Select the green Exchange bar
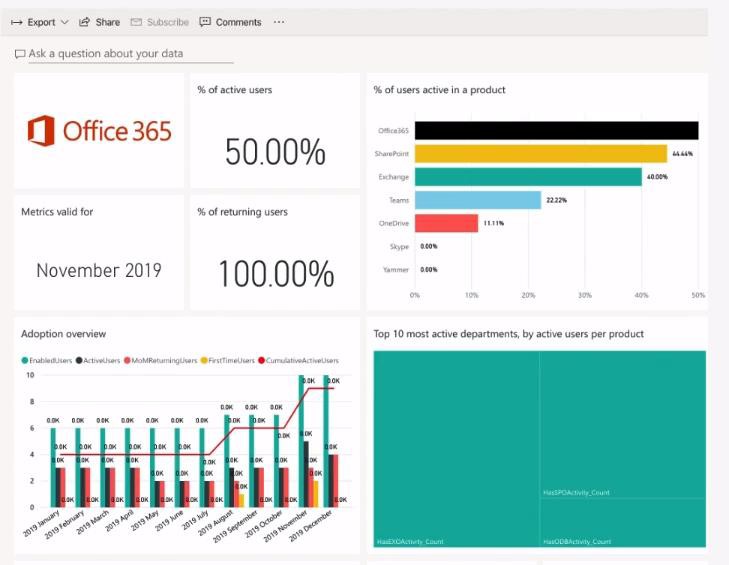 point(528,177)
